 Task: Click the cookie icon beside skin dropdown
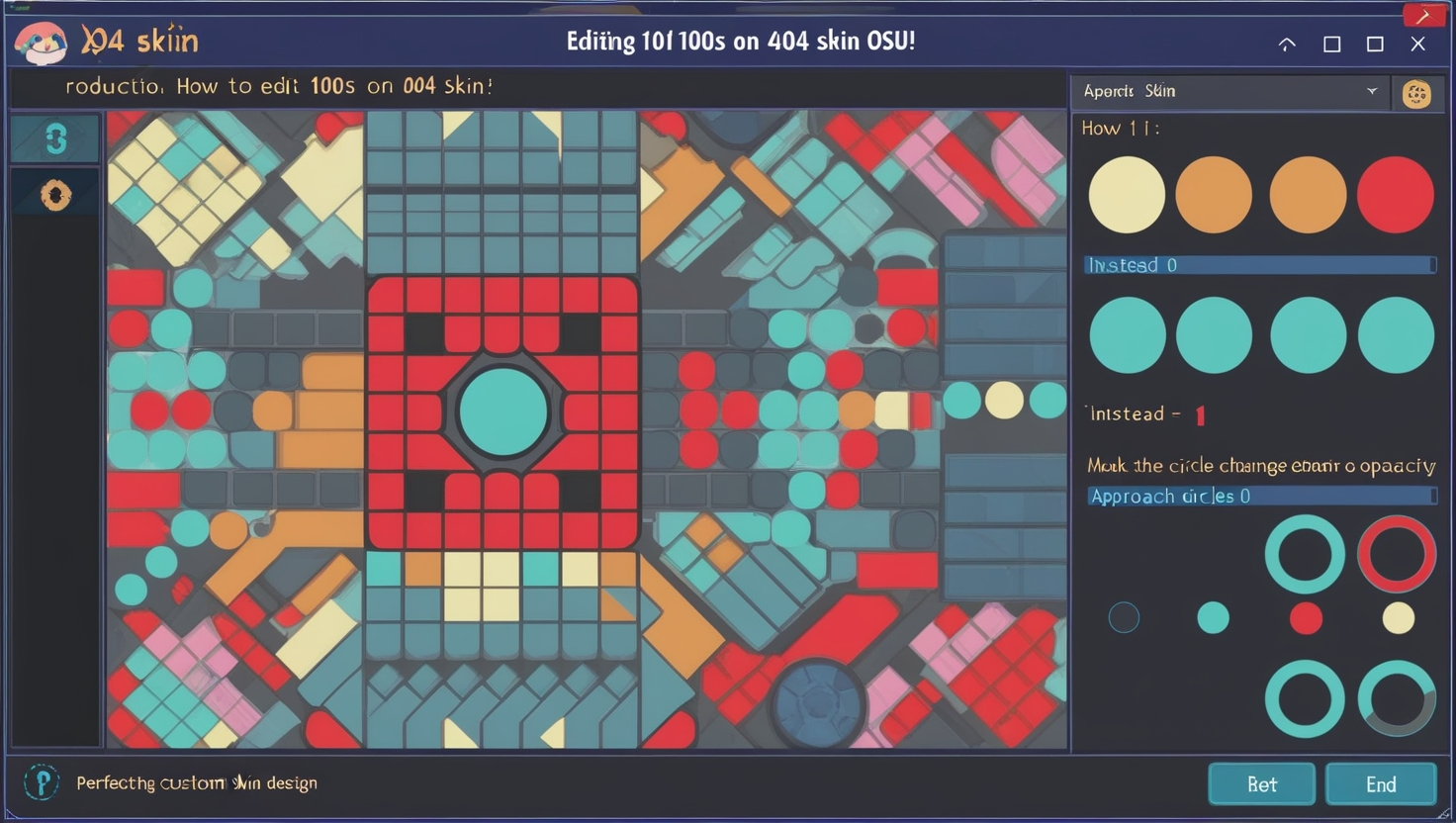[x=1416, y=93]
